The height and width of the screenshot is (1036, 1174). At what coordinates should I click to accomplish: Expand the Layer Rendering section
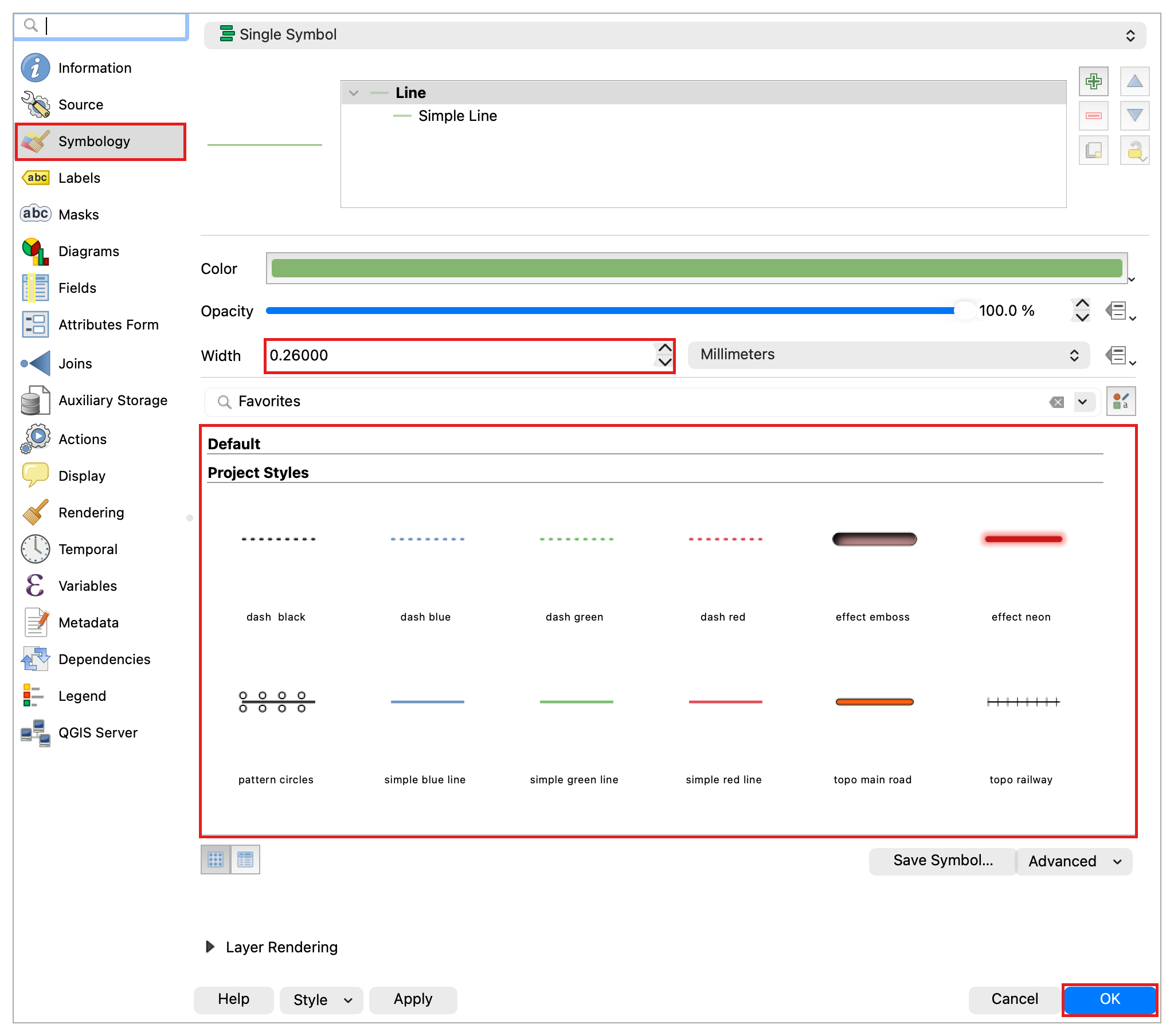tap(210, 947)
